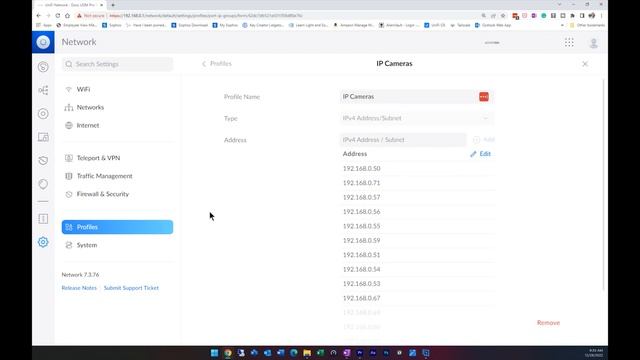Open the Windows Start menu
Viewport: 640px width, 360px height.
(x=214, y=353)
